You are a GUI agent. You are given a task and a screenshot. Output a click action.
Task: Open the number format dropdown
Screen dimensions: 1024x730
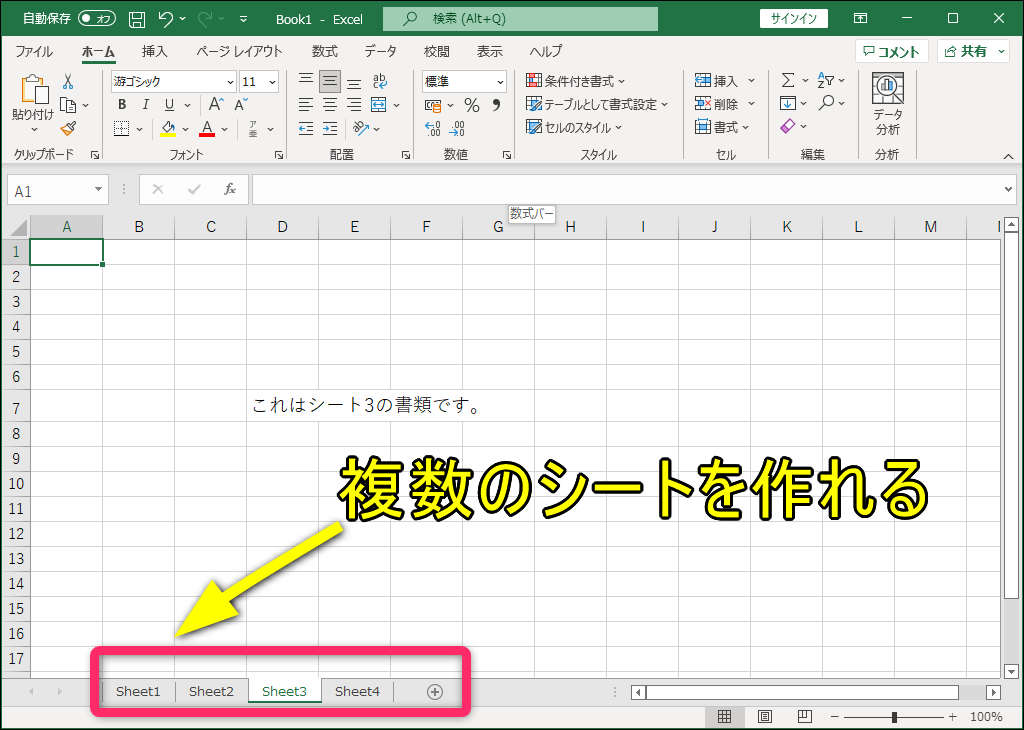500,82
